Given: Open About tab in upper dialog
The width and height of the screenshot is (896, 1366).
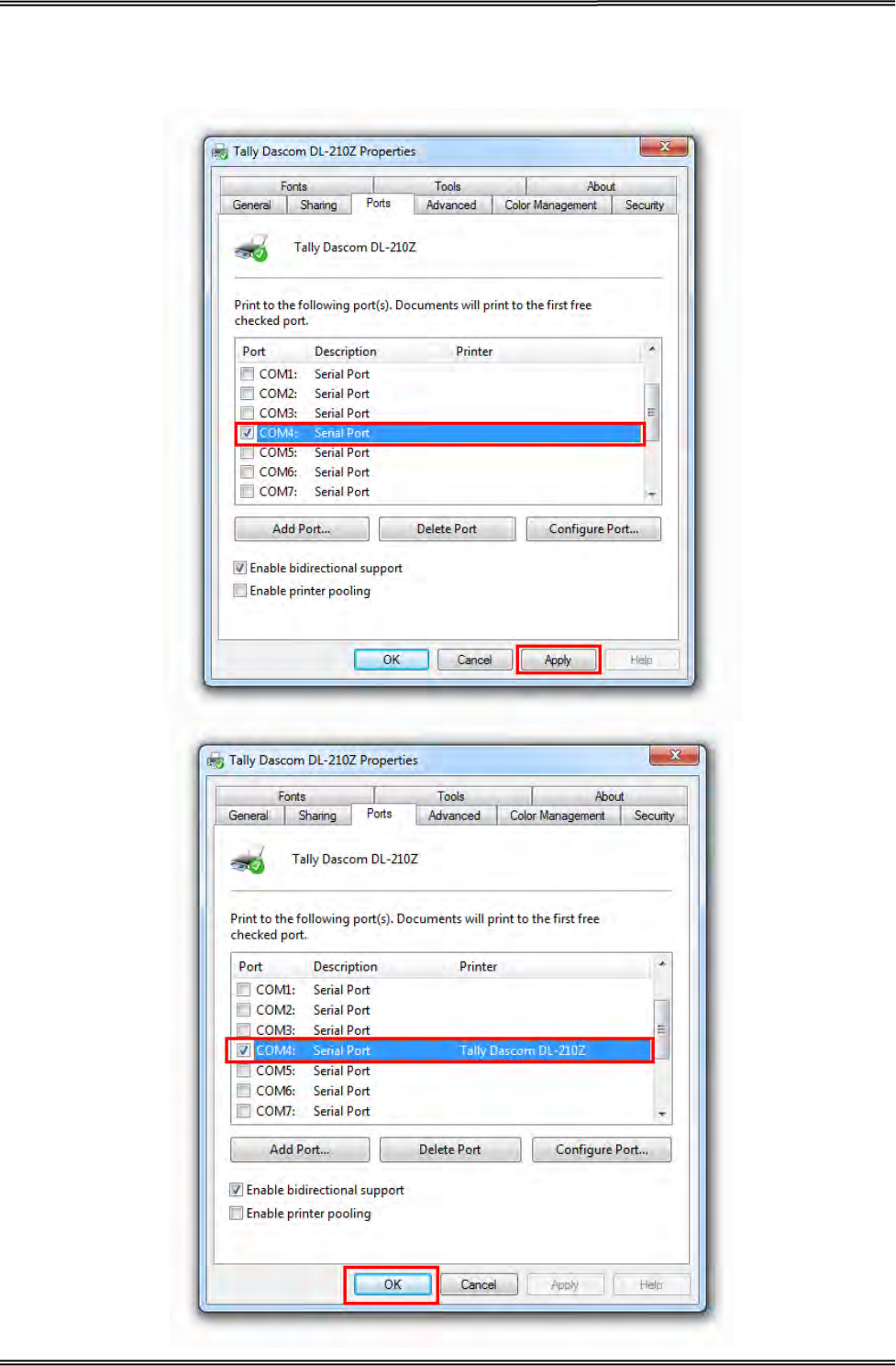Looking at the screenshot, I should [x=602, y=186].
